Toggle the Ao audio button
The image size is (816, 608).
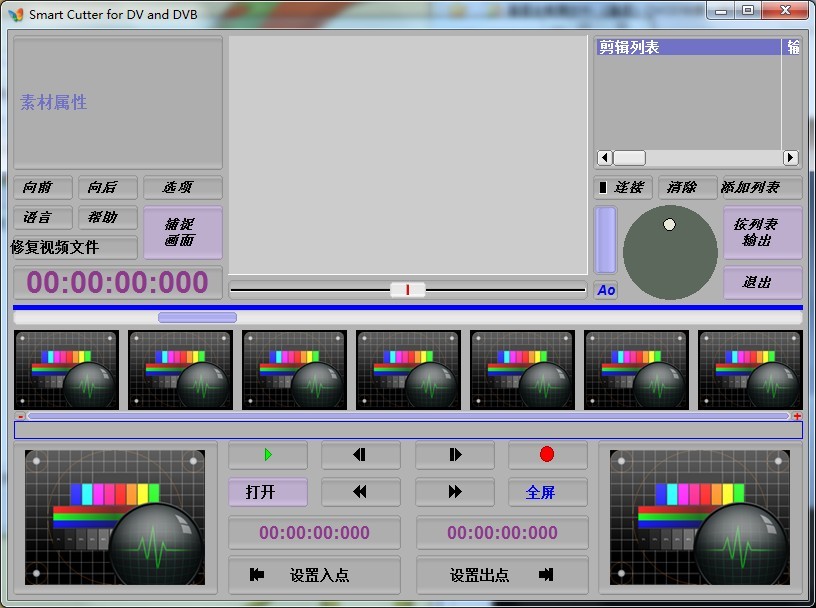606,290
